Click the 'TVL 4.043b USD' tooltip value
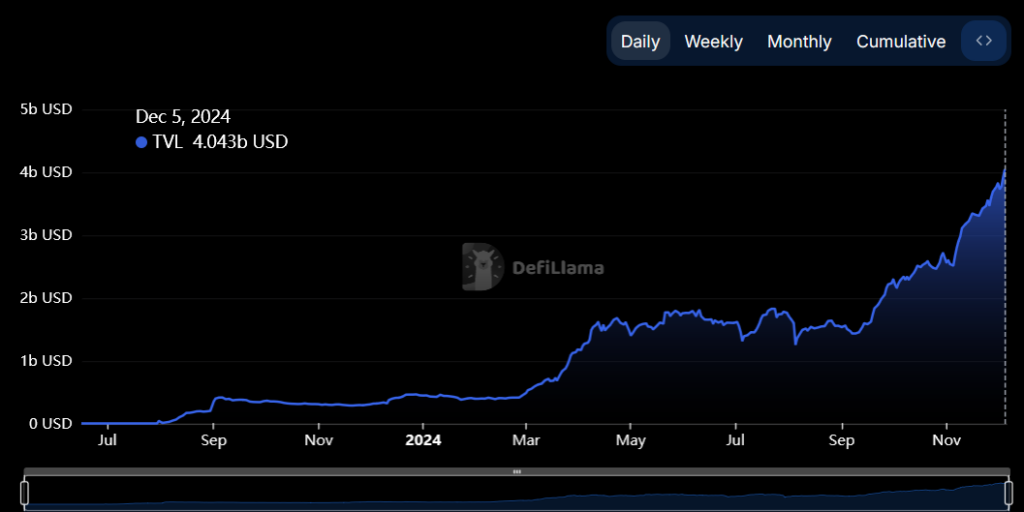Viewport: 1024px width, 512px height. [x=221, y=142]
